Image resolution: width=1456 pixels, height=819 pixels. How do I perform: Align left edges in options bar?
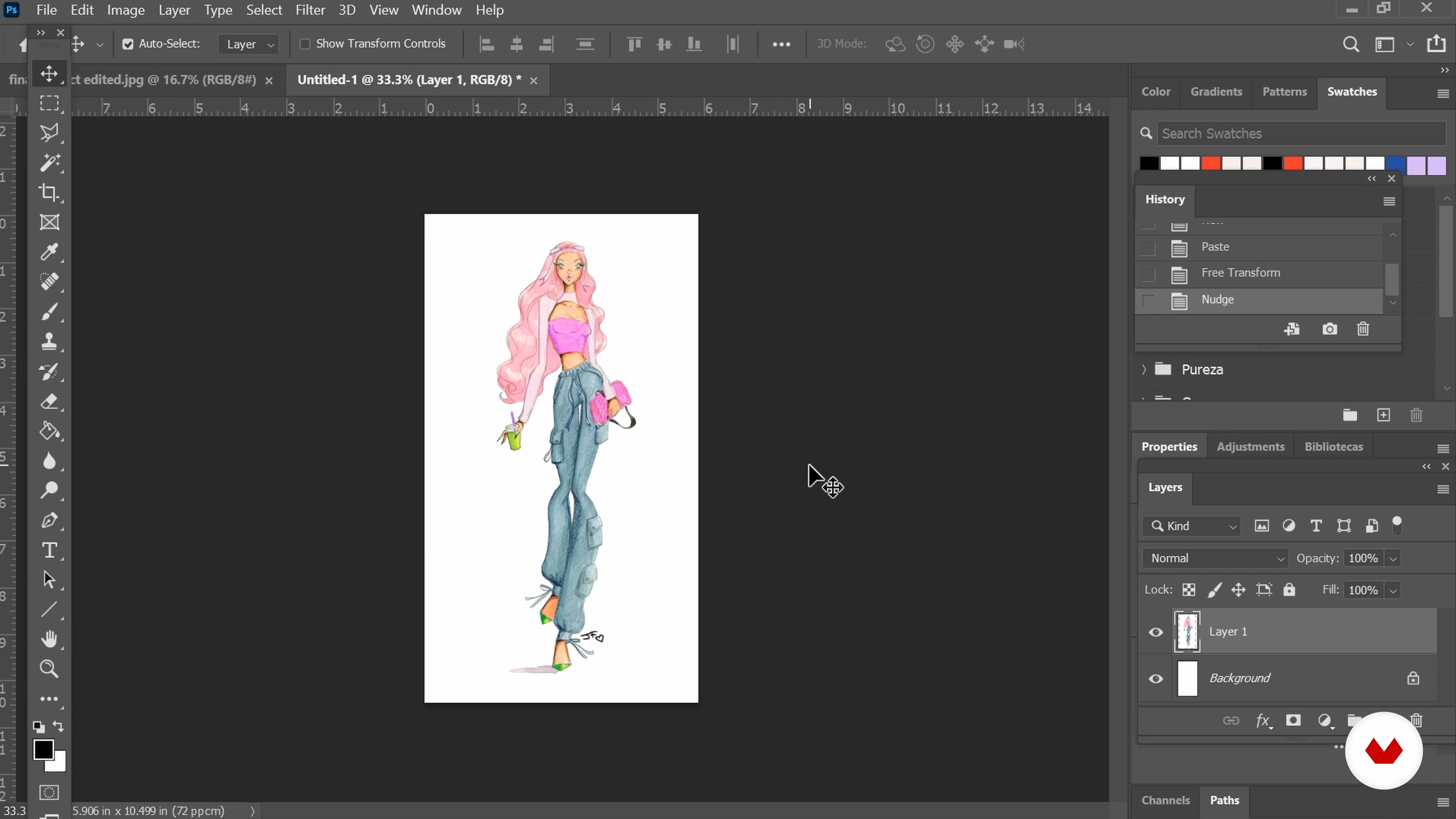point(486,44)
